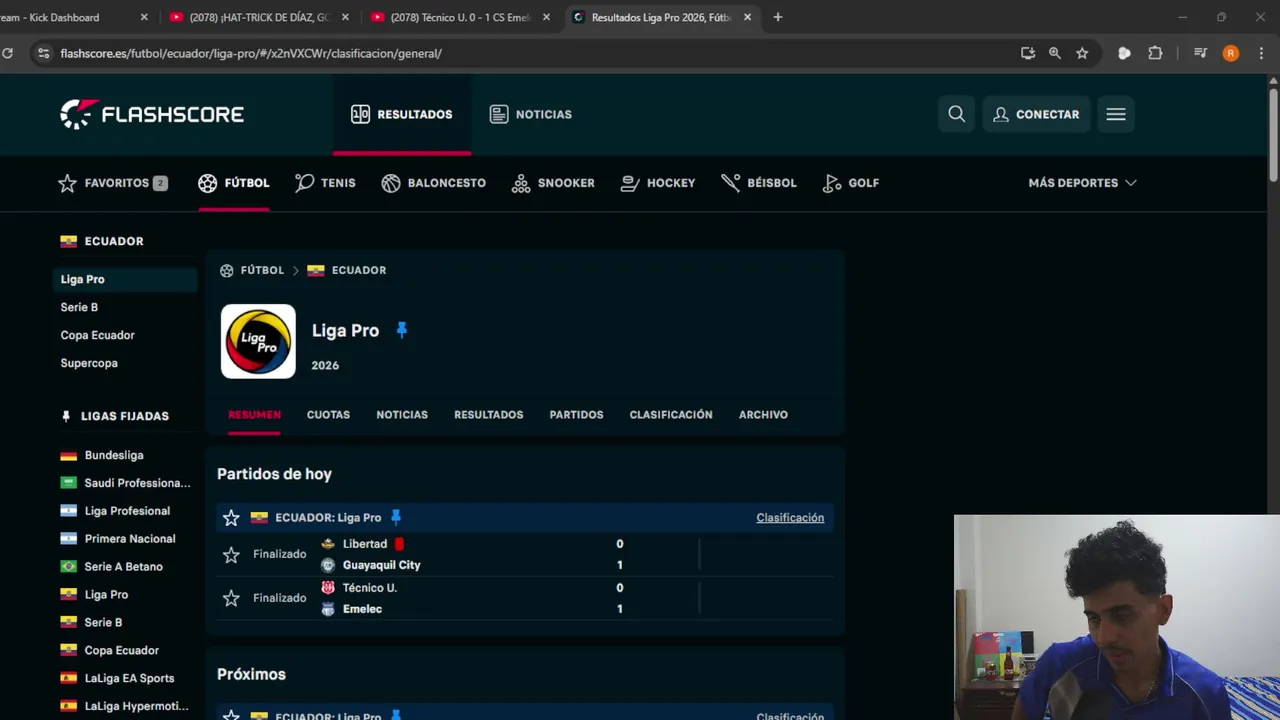Open Supercopa in Ecuador sidebar

tap(89, 363)
